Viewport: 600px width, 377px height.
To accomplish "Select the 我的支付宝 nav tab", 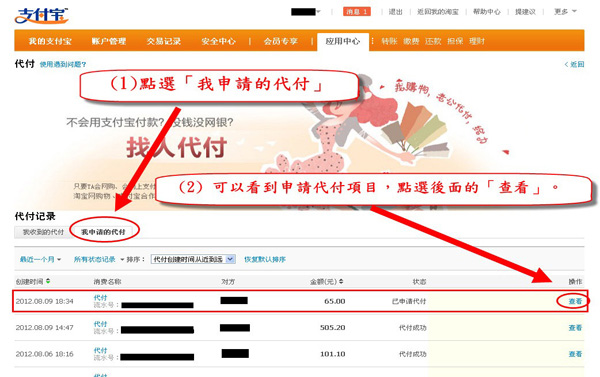I will coord(50,41).
